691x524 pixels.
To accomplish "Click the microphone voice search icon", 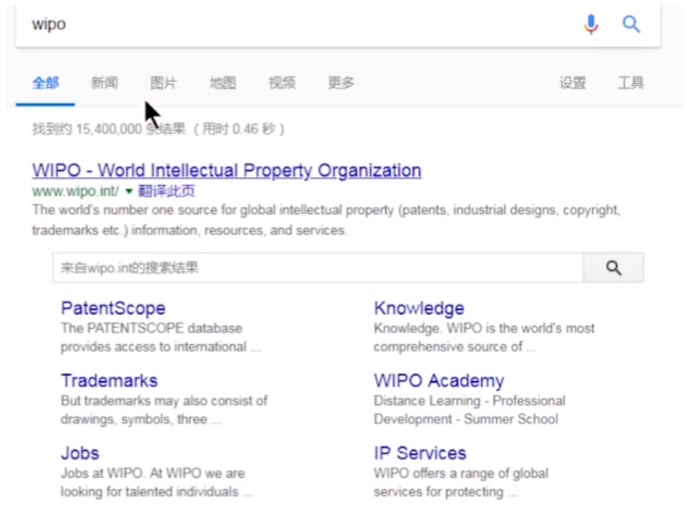I will [591, 24].
